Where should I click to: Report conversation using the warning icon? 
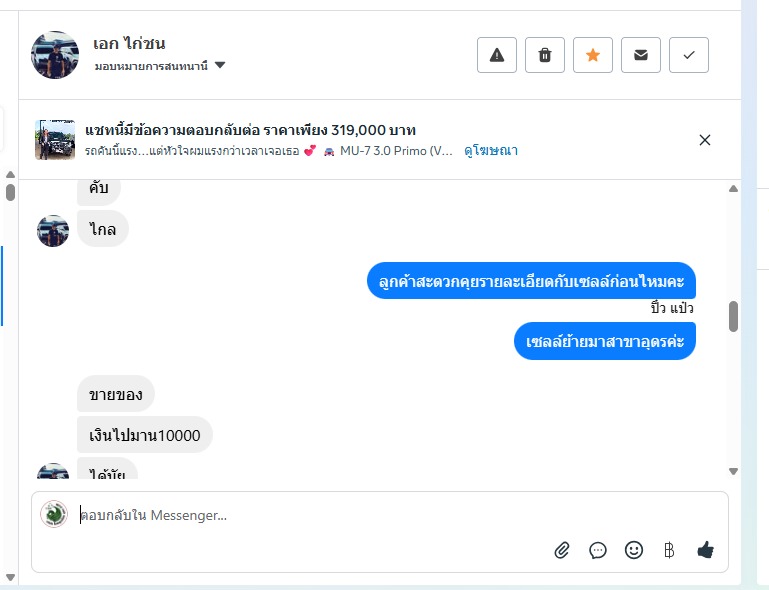[x=497, y=55]
